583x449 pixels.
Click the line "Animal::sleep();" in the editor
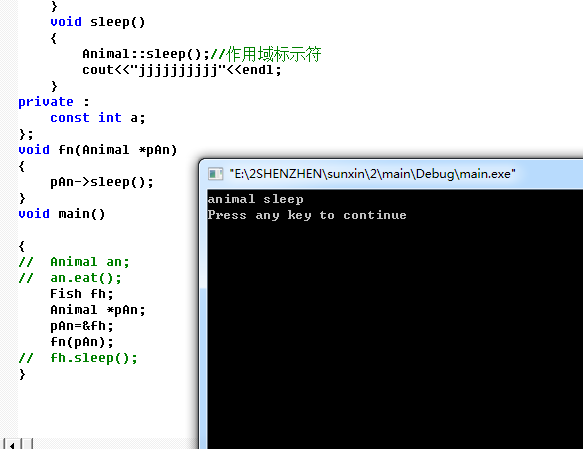tap(146, 54)
